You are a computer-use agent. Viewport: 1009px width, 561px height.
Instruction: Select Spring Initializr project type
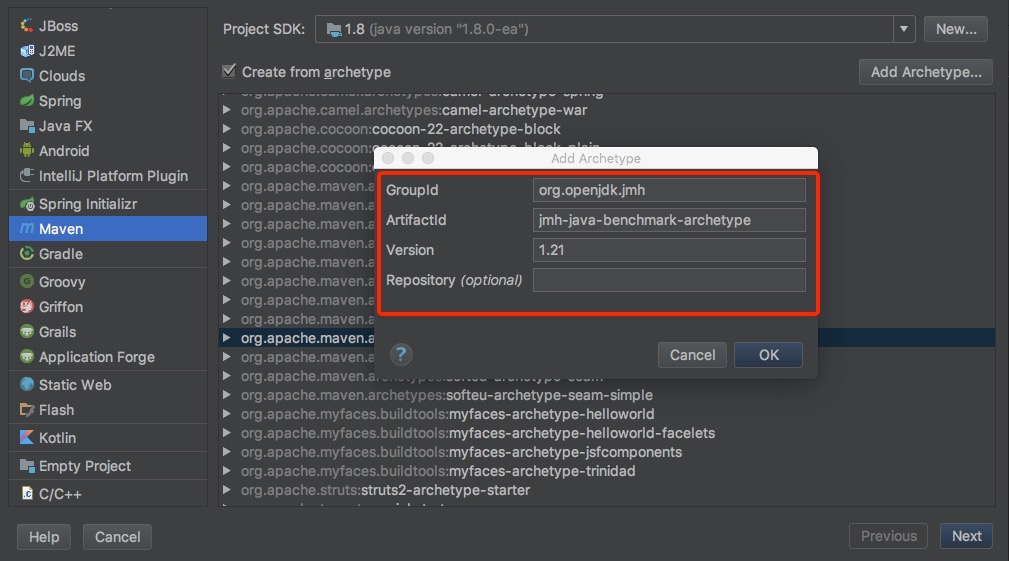108,204
